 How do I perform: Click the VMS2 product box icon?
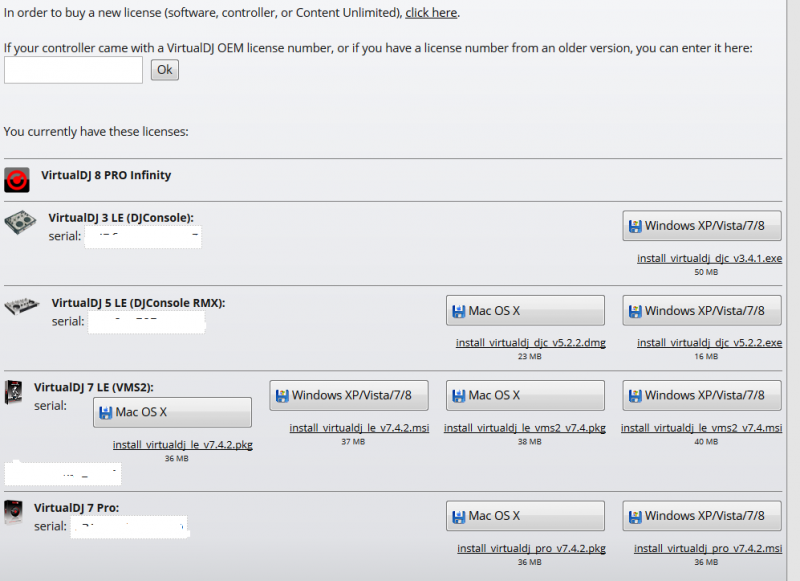(14, 392)
